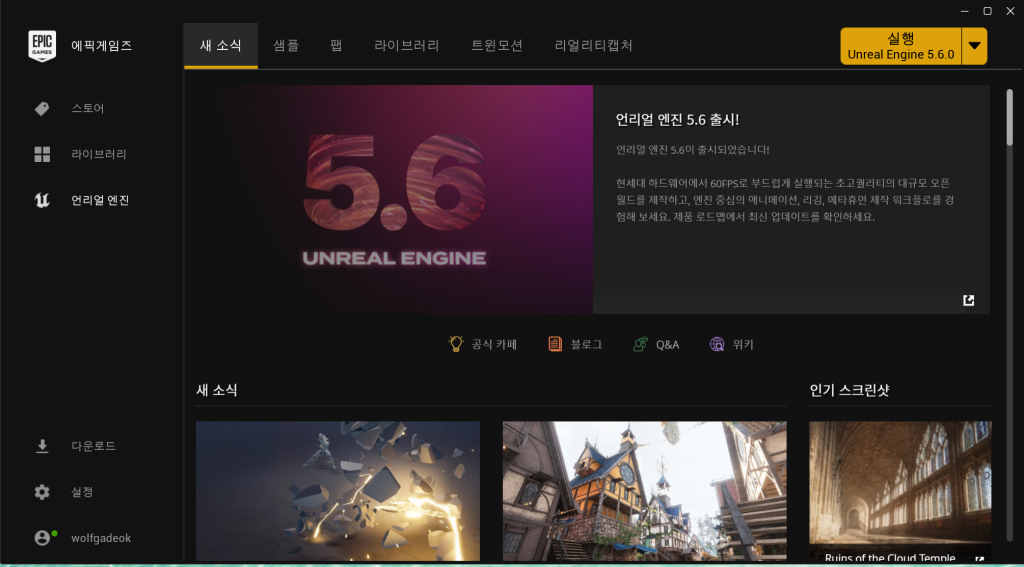Click the 새 소식 section heading
This screenshot has height=567, width=1024.
216,391
